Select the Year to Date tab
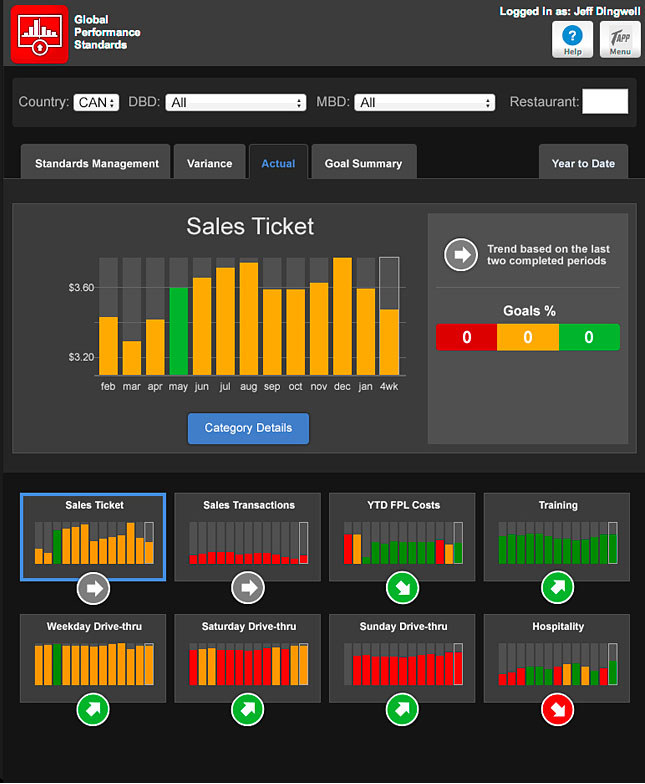 [583, 163]
